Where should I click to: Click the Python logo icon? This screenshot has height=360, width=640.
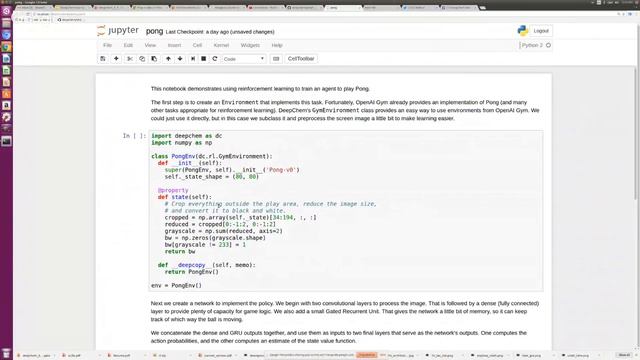522,31
